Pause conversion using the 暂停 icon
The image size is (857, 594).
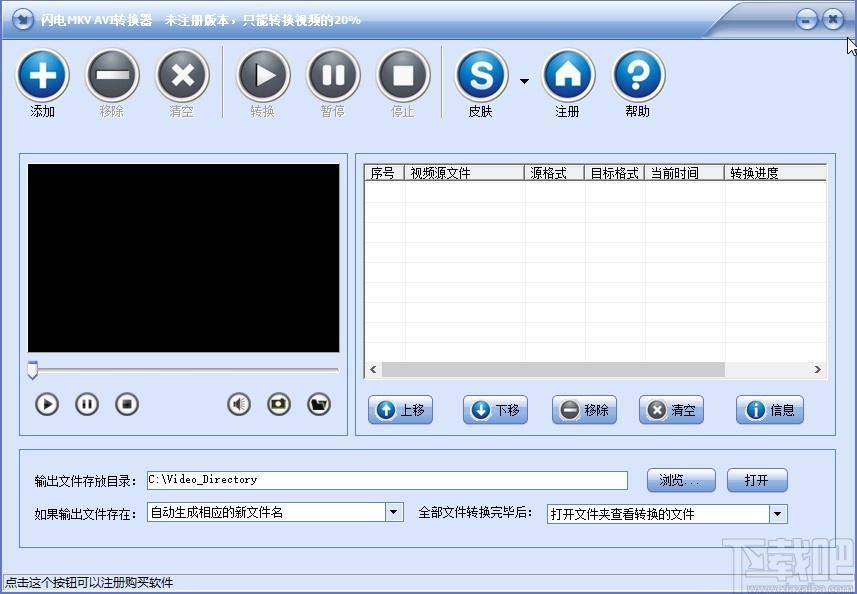click(332, 74)
